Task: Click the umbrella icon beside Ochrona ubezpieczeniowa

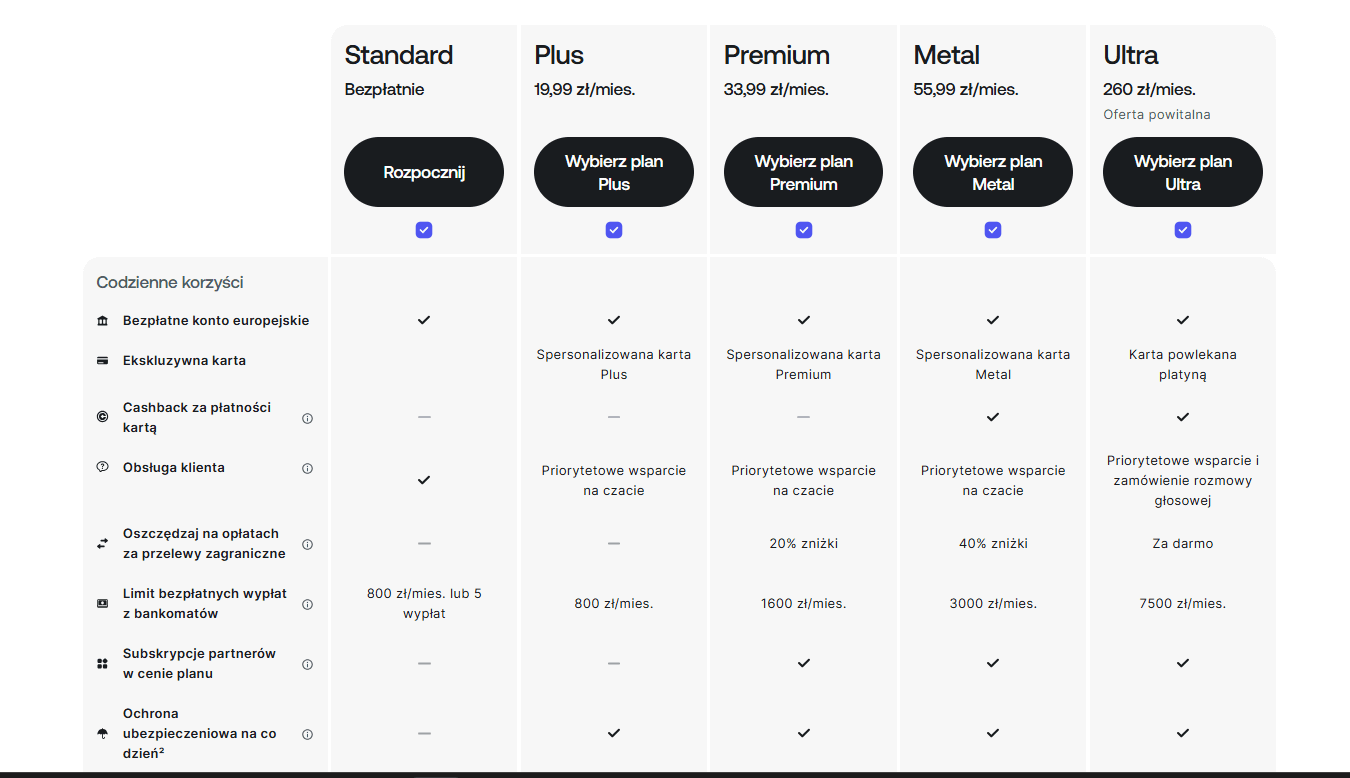Action: 102,734
